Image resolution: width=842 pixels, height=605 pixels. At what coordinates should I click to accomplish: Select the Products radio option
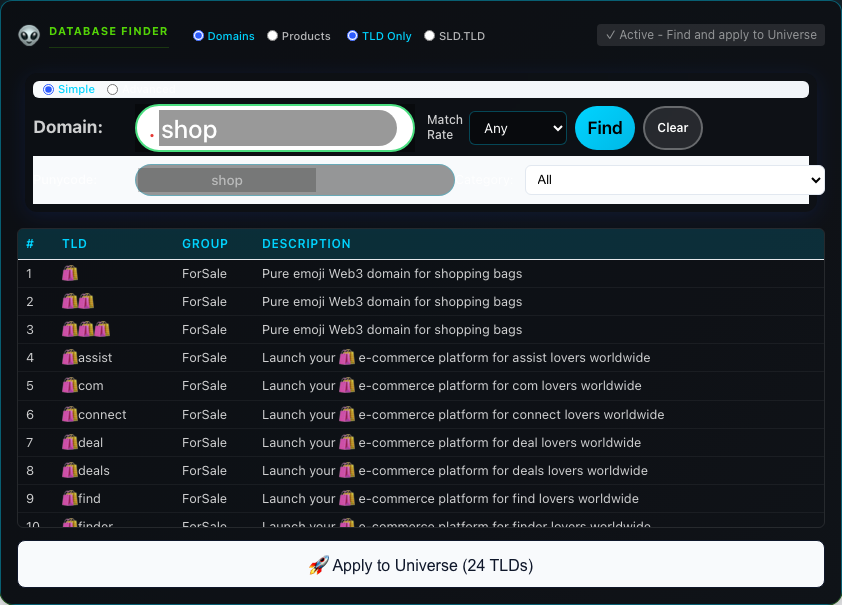coord(273,36)
